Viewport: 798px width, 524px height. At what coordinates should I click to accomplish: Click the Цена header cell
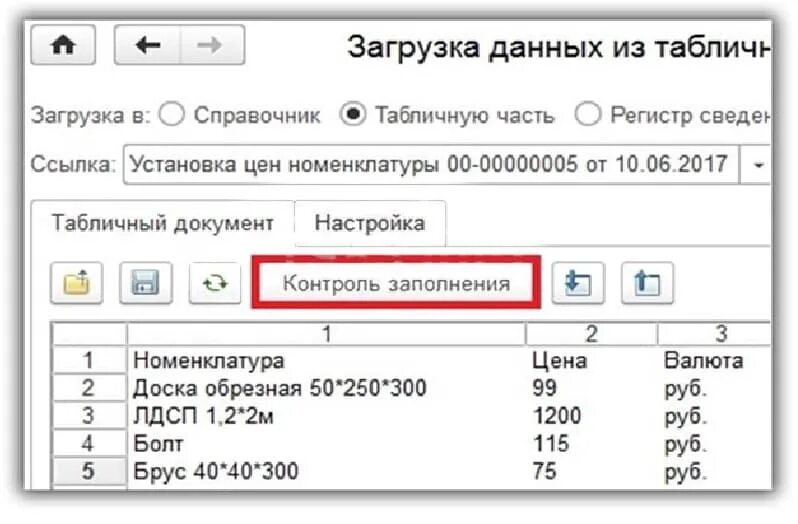[591, 361]
